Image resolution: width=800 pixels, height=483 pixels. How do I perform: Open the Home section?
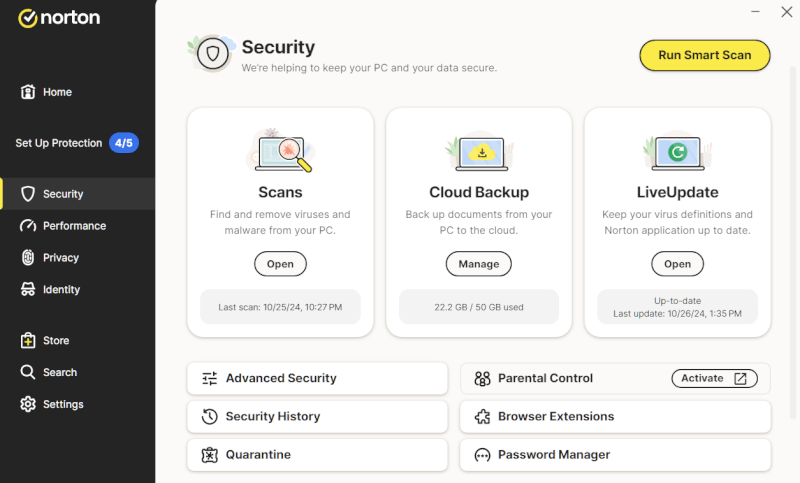point(78,92)
